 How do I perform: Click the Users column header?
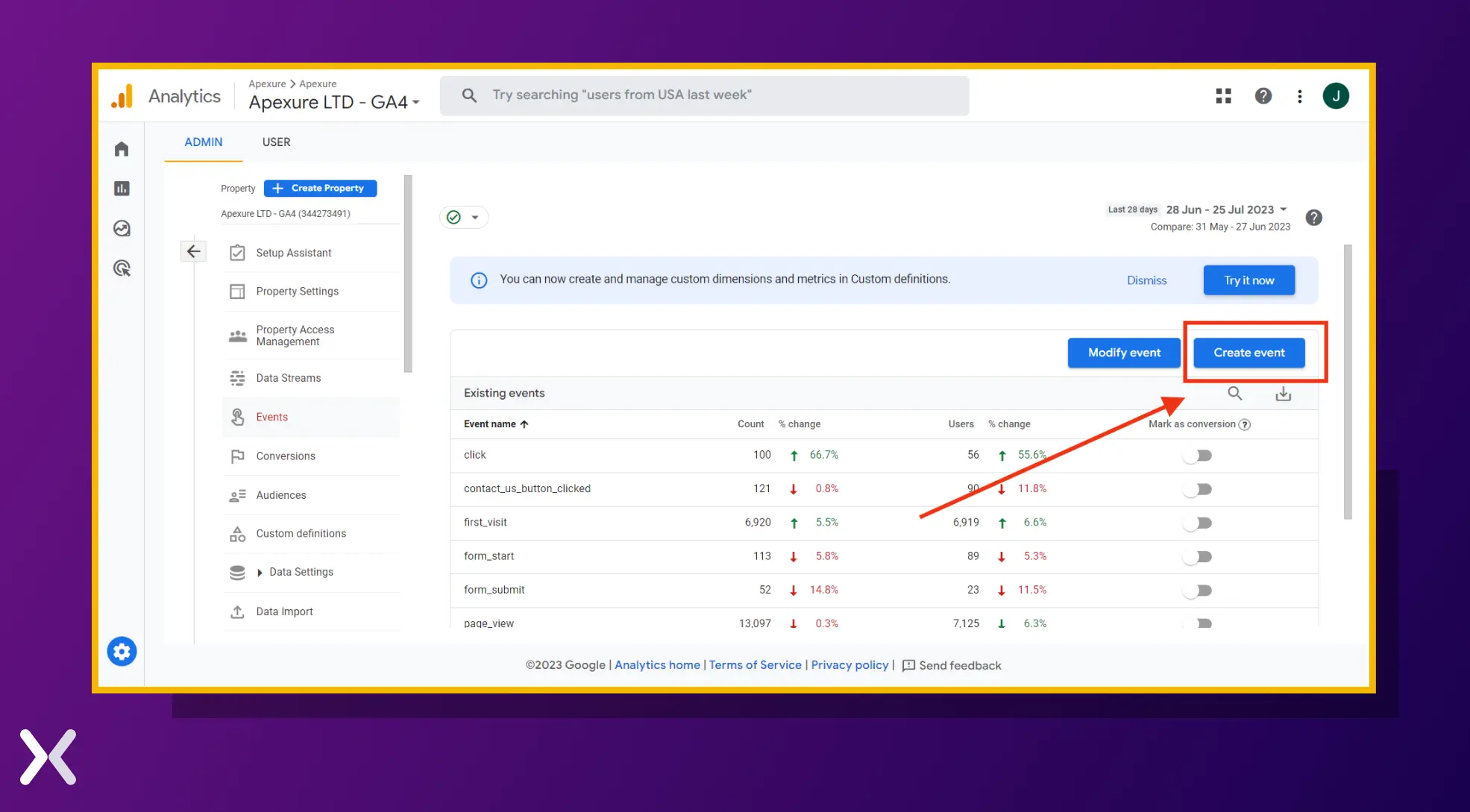click(x=961, y=424)
